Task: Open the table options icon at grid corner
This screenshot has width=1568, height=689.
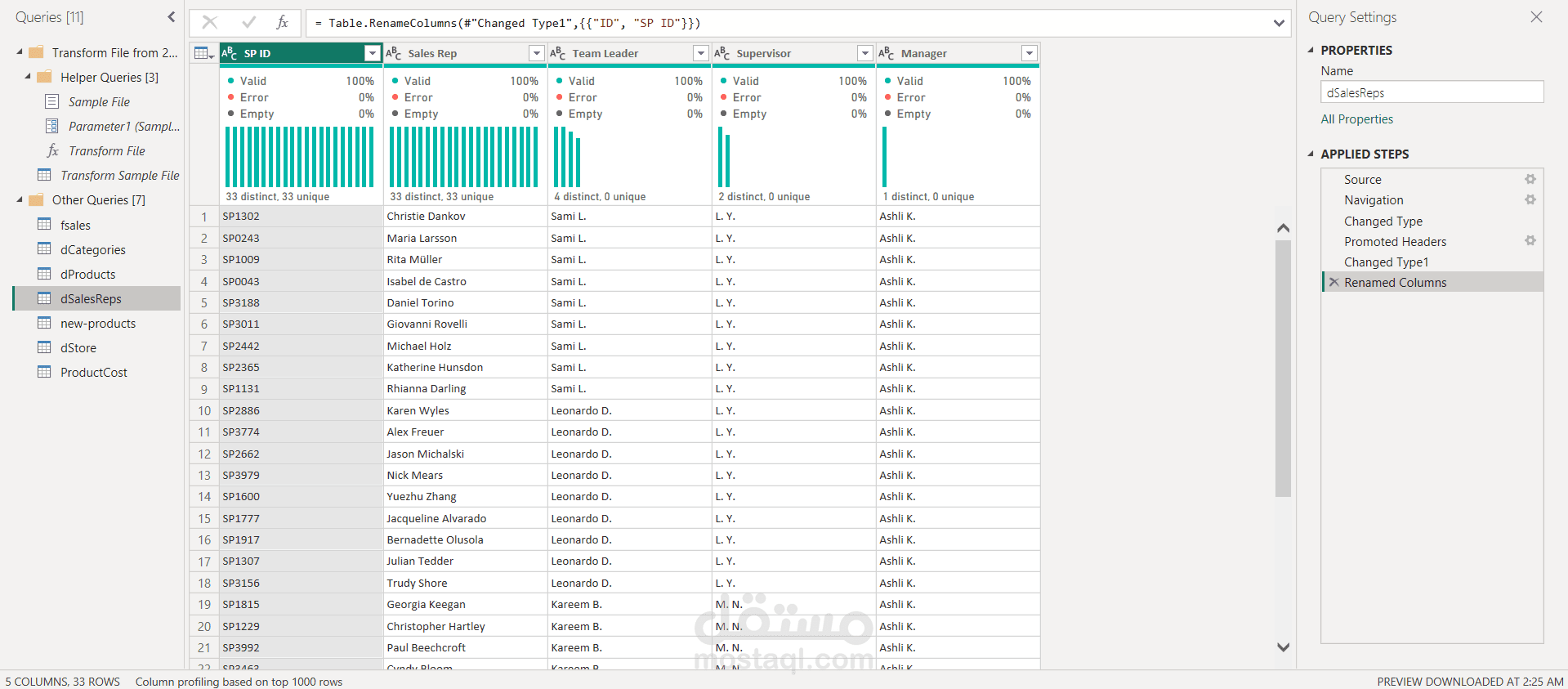Action: (203, 54)
